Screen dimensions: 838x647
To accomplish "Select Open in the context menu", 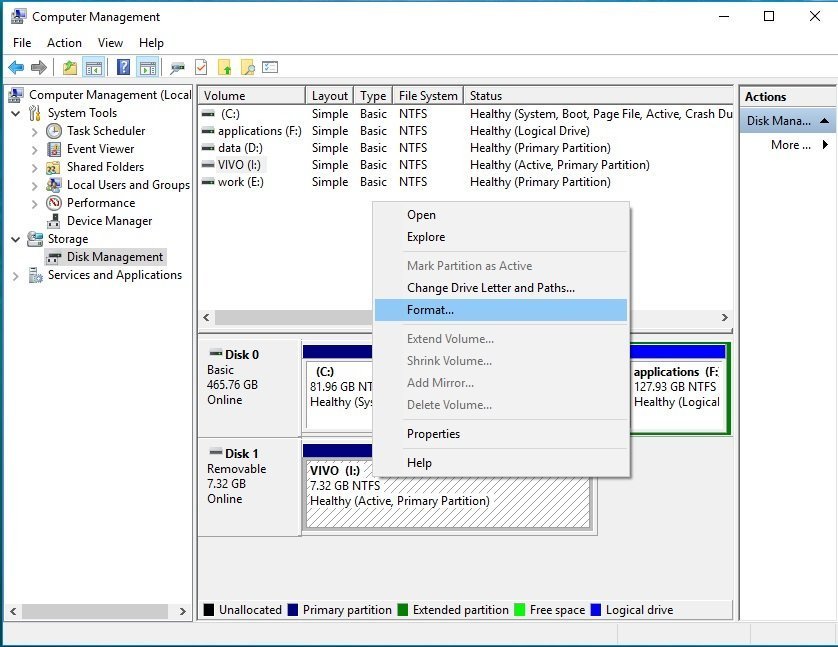I will coord(501,215).
